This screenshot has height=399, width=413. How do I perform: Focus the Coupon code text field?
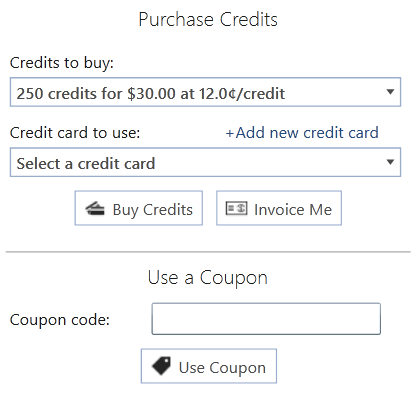coord(266,319)
